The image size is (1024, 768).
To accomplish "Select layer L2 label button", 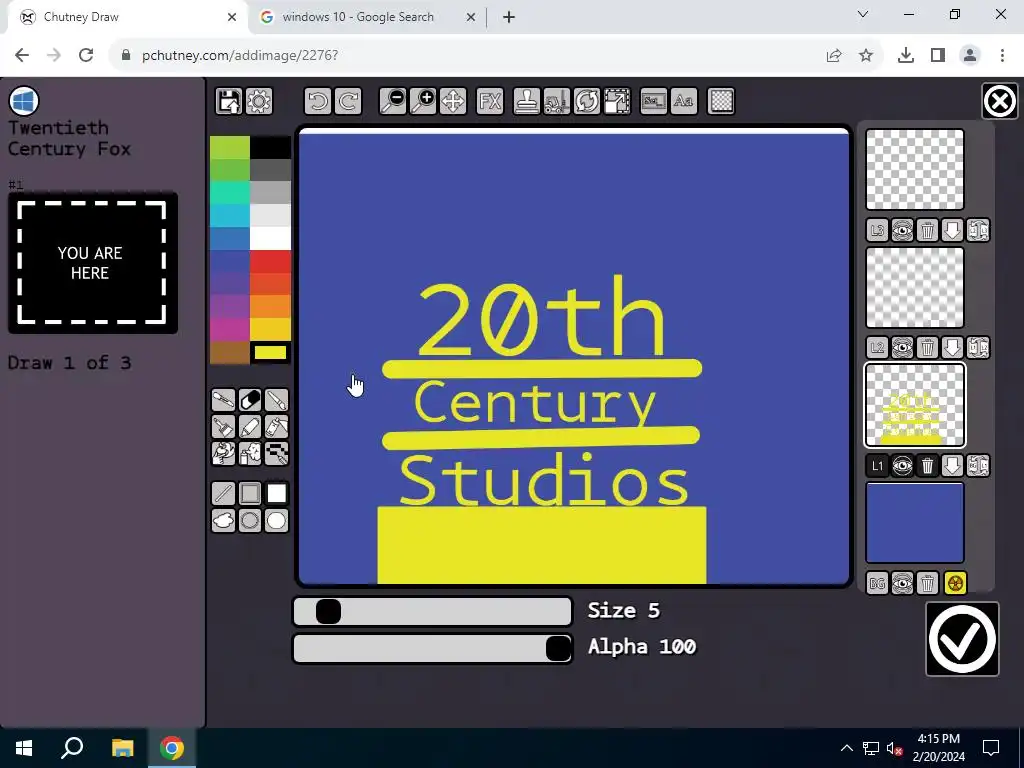I will pyautogui.click(x=877, y=347).
